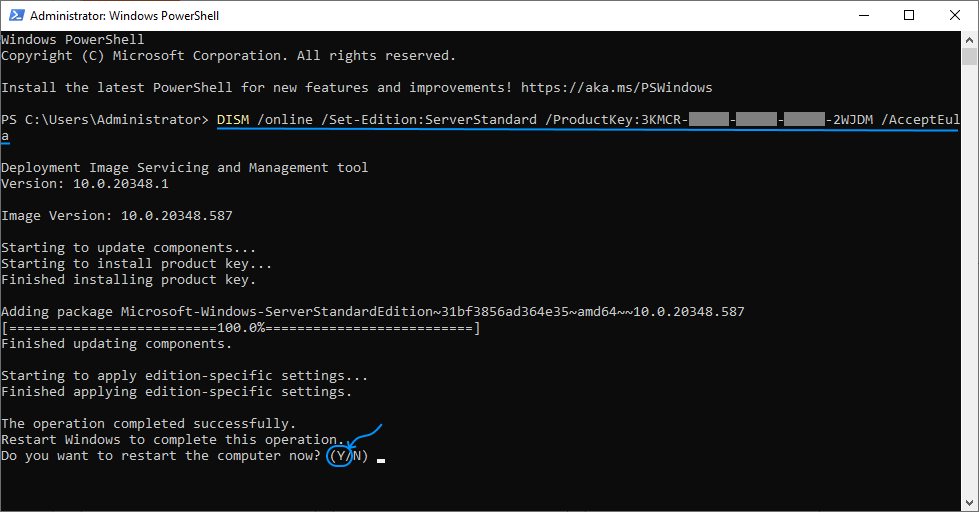The image size is (979, 512).
Task: Click the 'Version: 10.0.20348.1' line
Action: (x=85, y=184)
